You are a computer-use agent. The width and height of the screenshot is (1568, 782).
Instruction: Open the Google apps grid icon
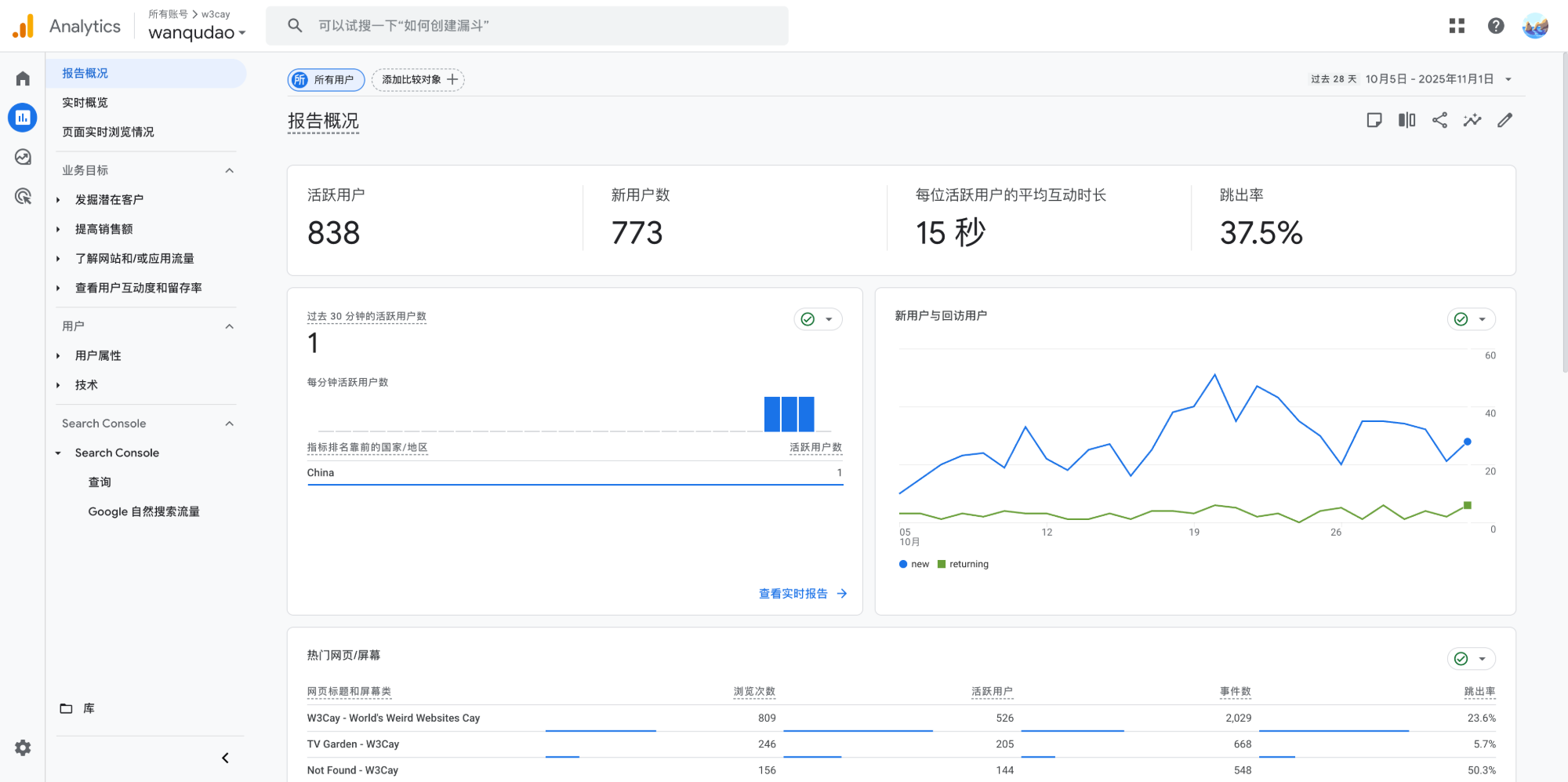[x=1457, y=26]
